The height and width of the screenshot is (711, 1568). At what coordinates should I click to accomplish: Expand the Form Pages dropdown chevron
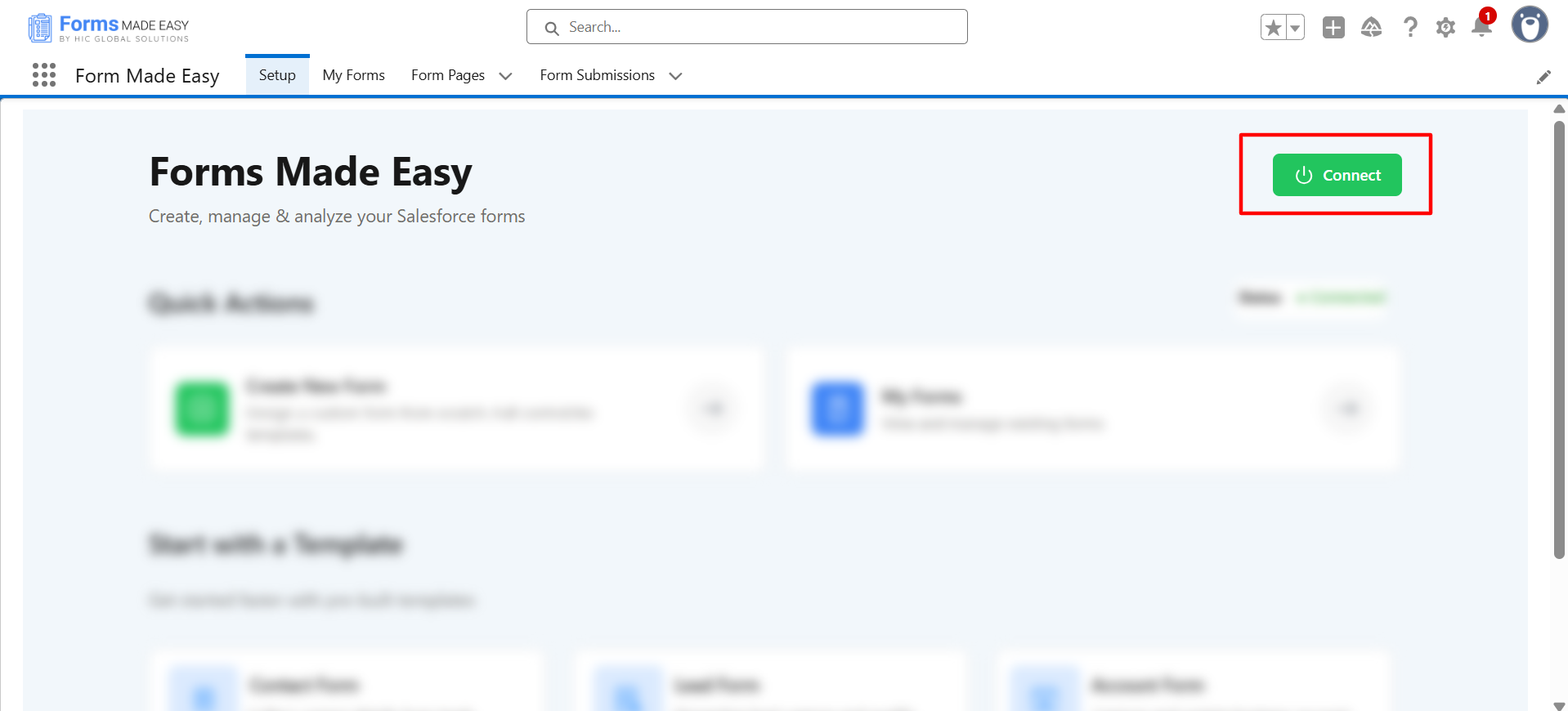[x=506, y=76]
